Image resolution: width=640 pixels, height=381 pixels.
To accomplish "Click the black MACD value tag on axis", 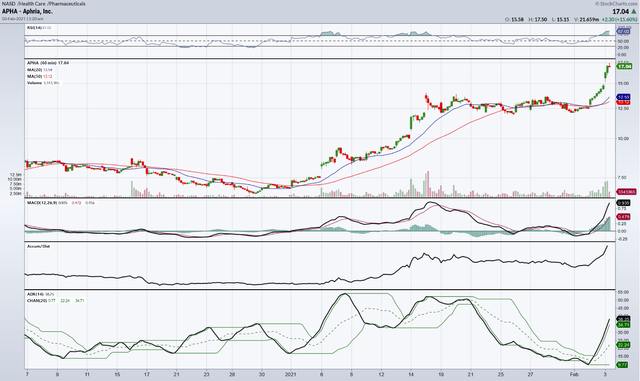I will point(623,203).
